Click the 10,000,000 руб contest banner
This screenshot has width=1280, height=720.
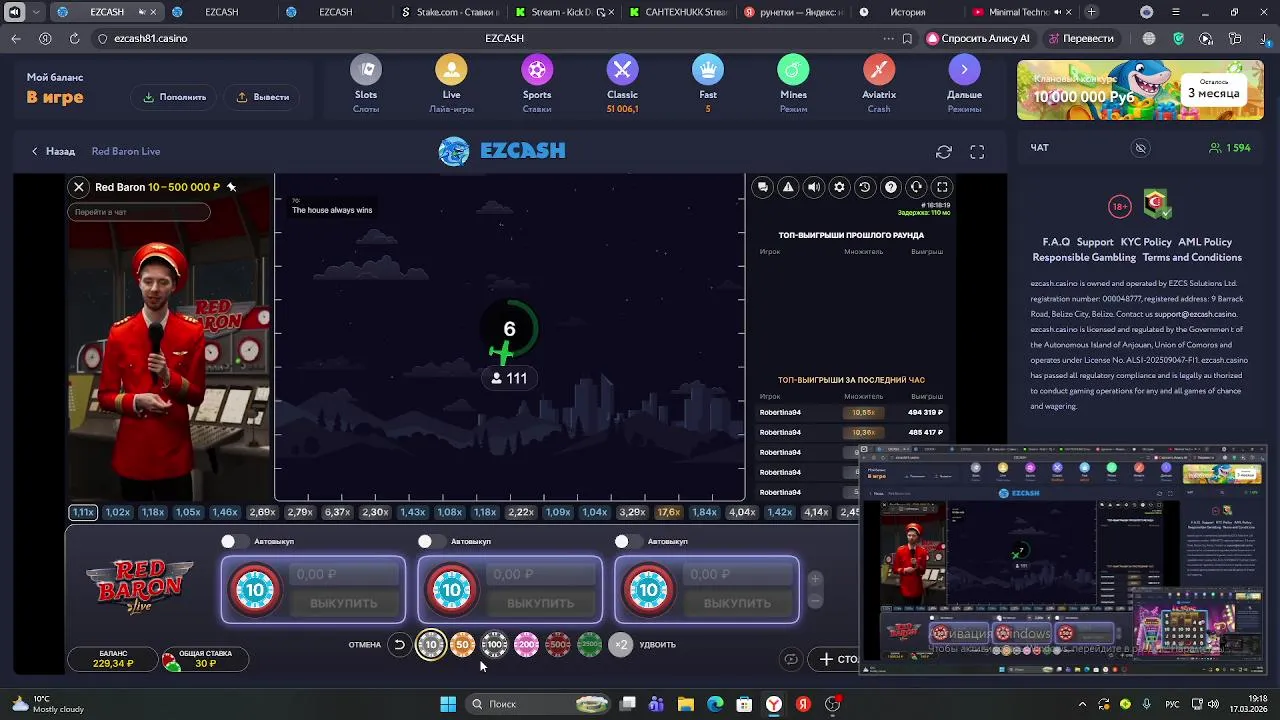tap(1139, 90)
